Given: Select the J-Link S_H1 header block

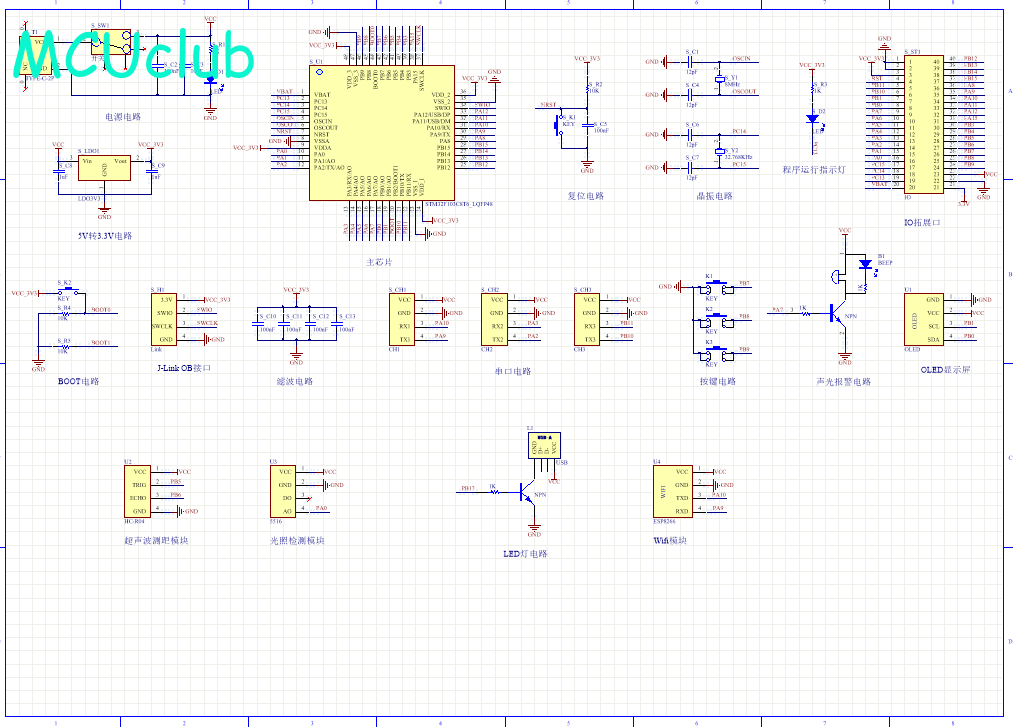Looking at the screenshot, I should click(x=163, y=319).
